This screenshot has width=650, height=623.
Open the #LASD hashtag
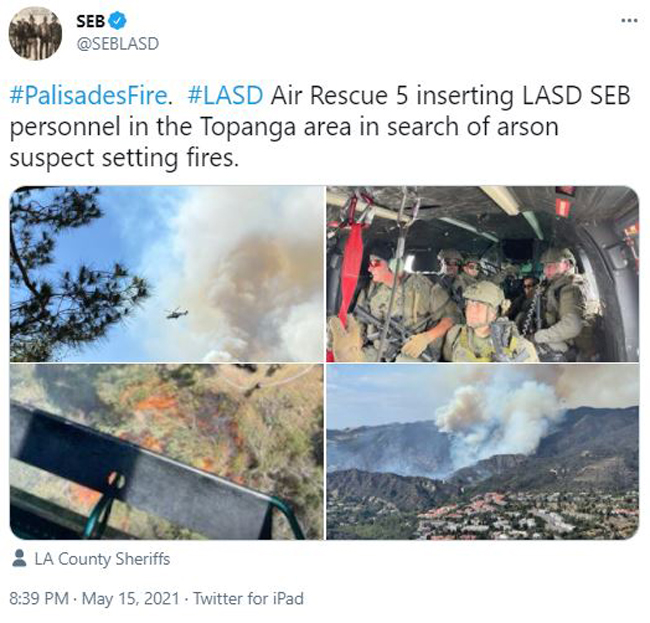pyautogui.click(x=225, y=95)
